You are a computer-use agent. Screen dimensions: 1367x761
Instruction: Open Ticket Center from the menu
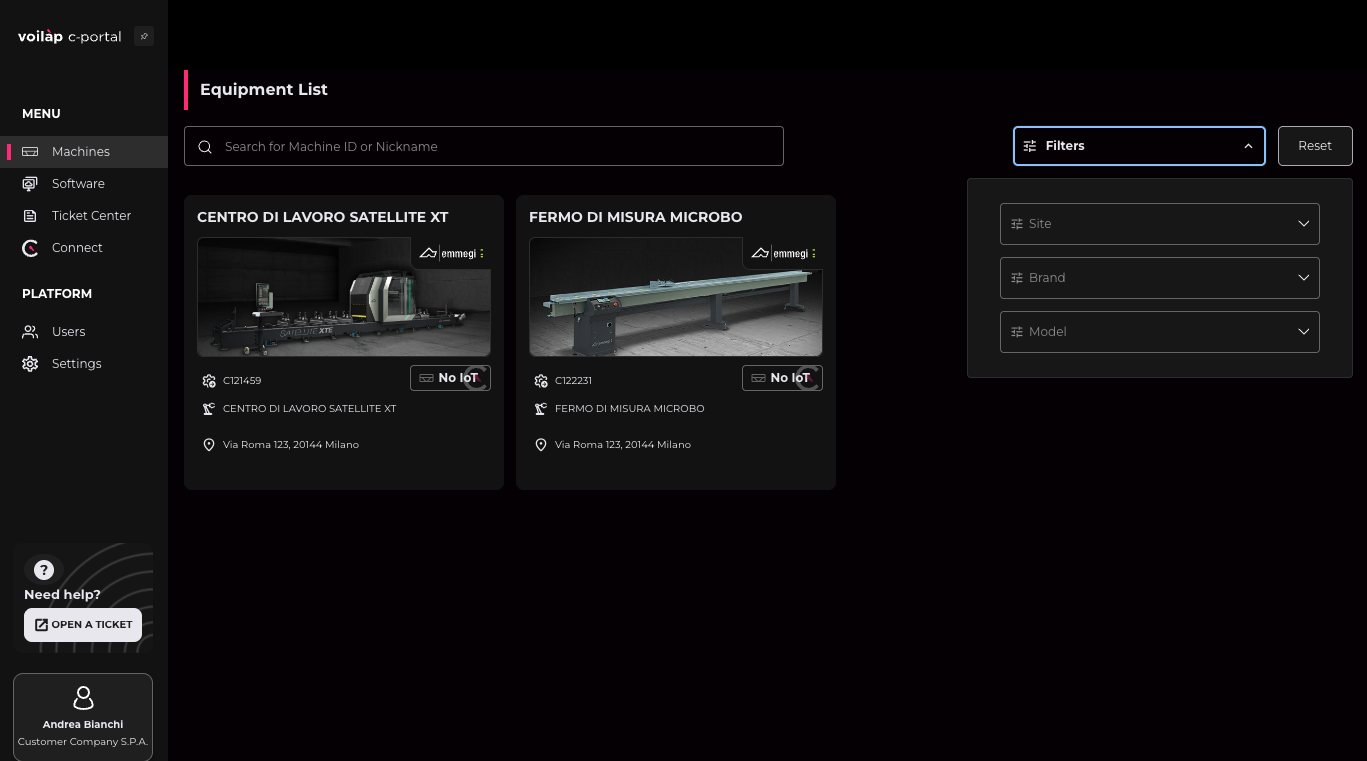pyautogui.click(x=84, y=216)
